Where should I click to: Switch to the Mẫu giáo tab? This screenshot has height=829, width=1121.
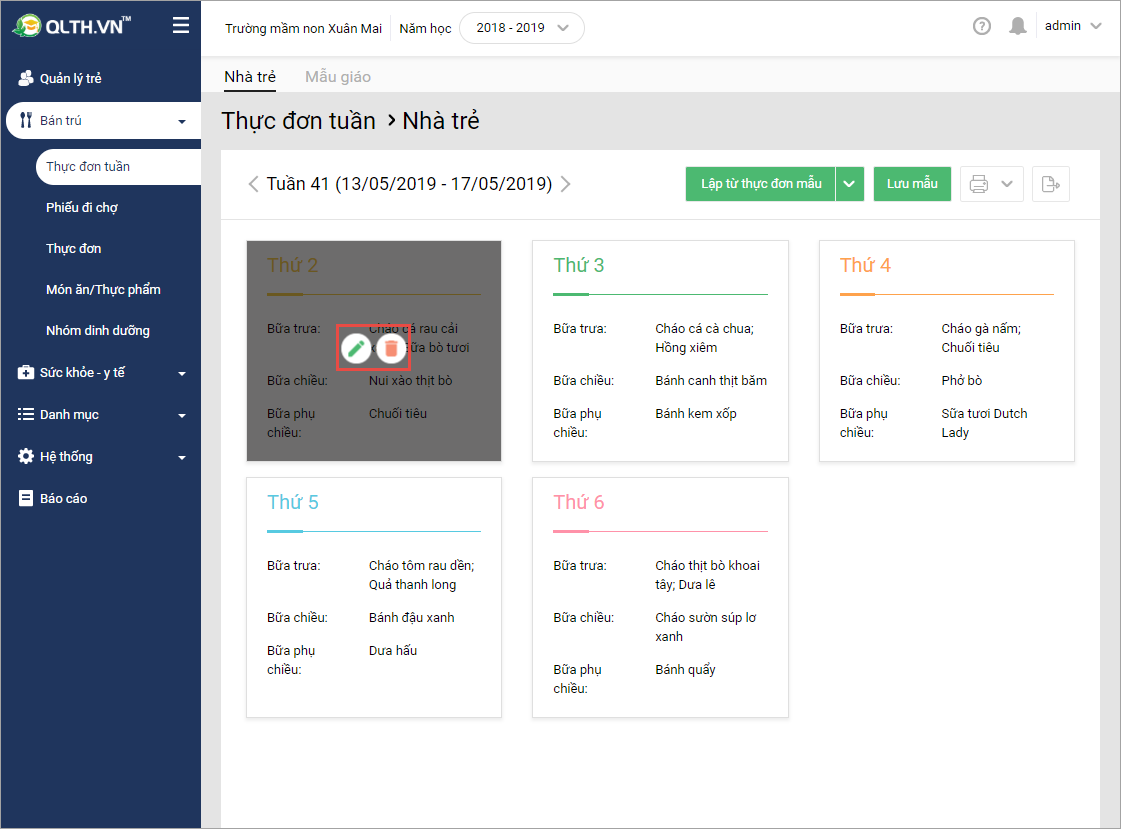[337, 76]
